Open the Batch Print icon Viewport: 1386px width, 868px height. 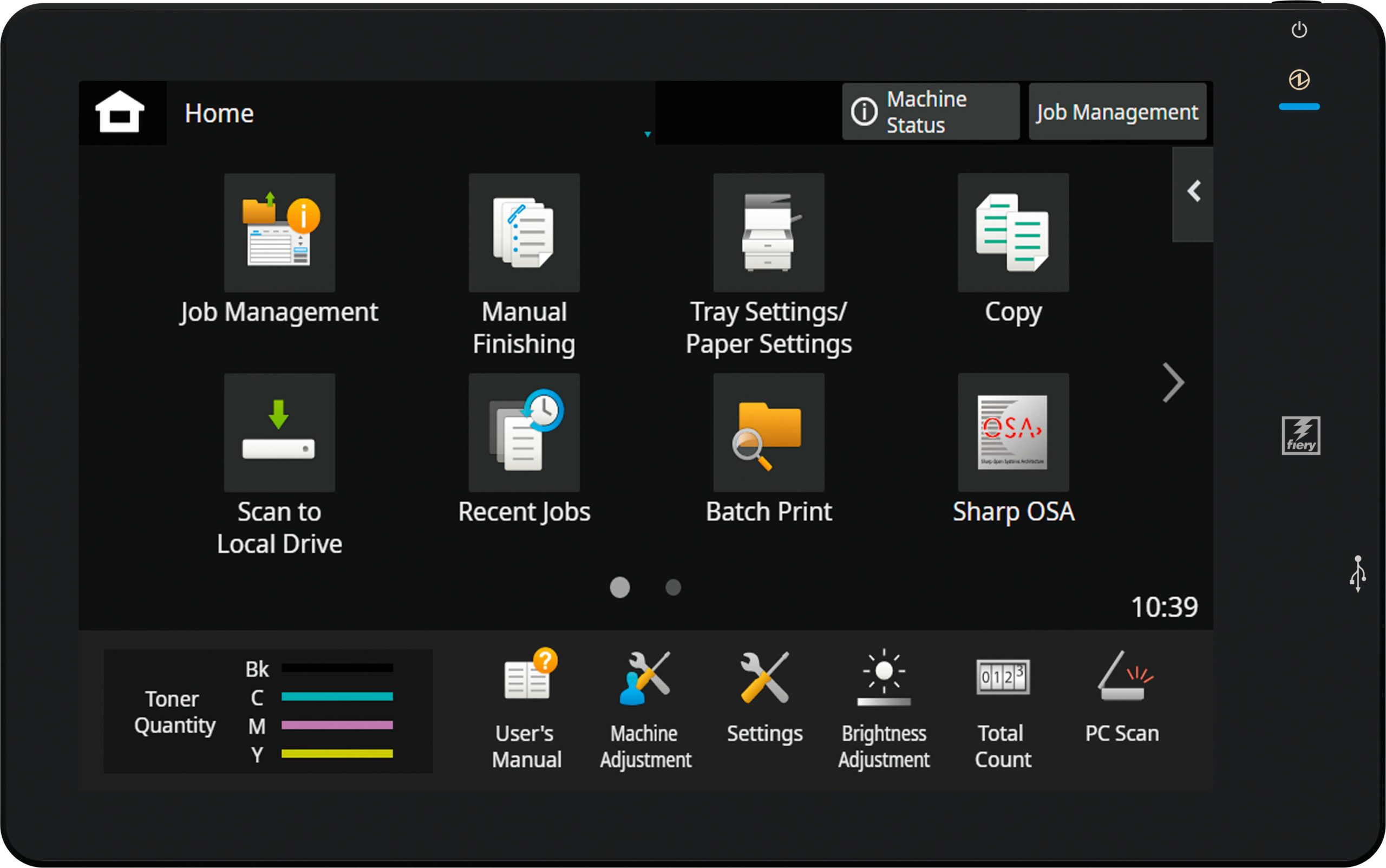768,432
